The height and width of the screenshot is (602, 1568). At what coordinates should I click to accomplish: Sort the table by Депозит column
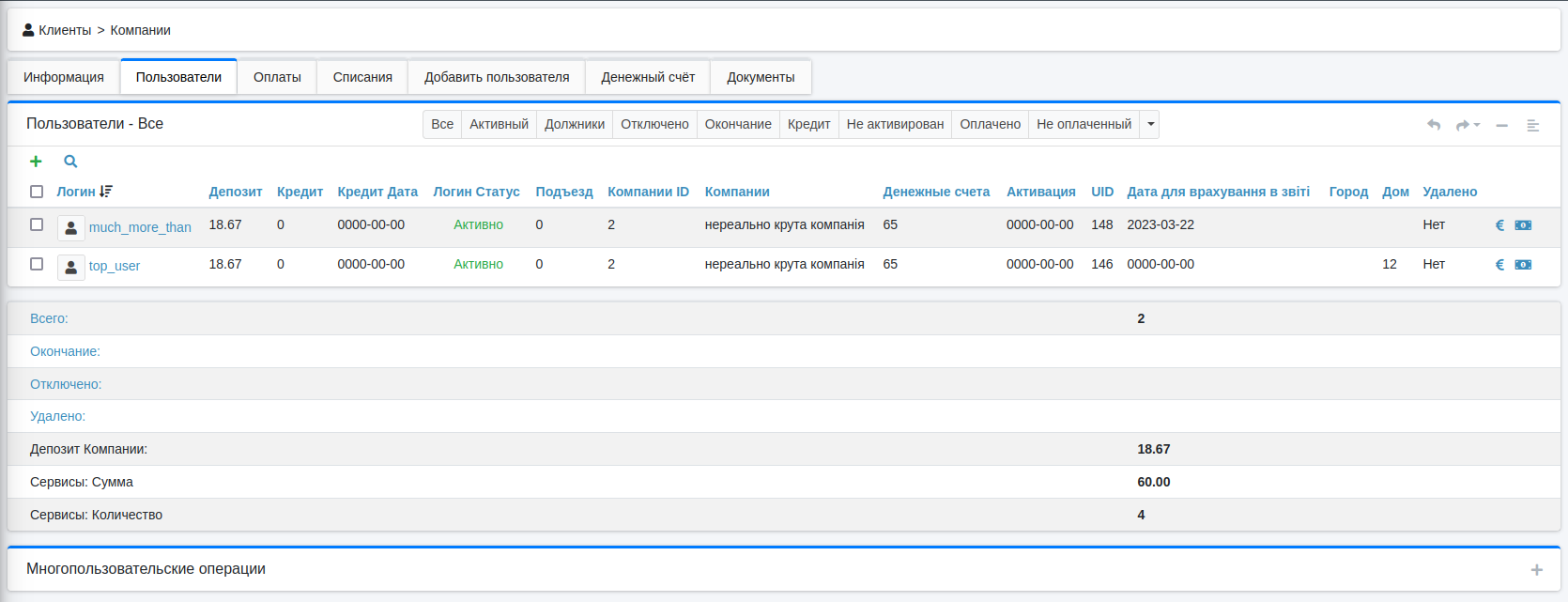[x=236, y=192]
